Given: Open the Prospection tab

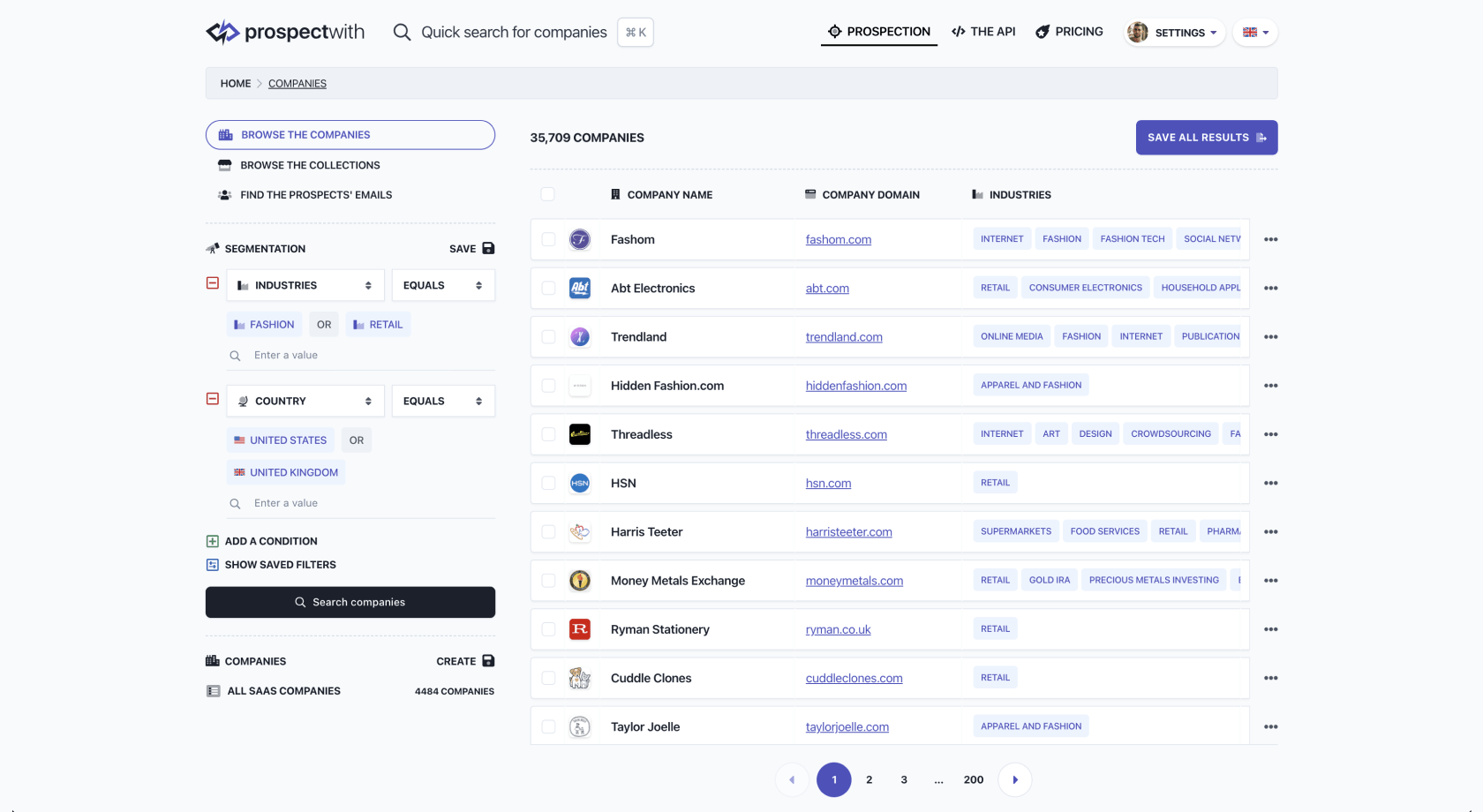Looking at the screenshot, I should click(x=879, y=32).
